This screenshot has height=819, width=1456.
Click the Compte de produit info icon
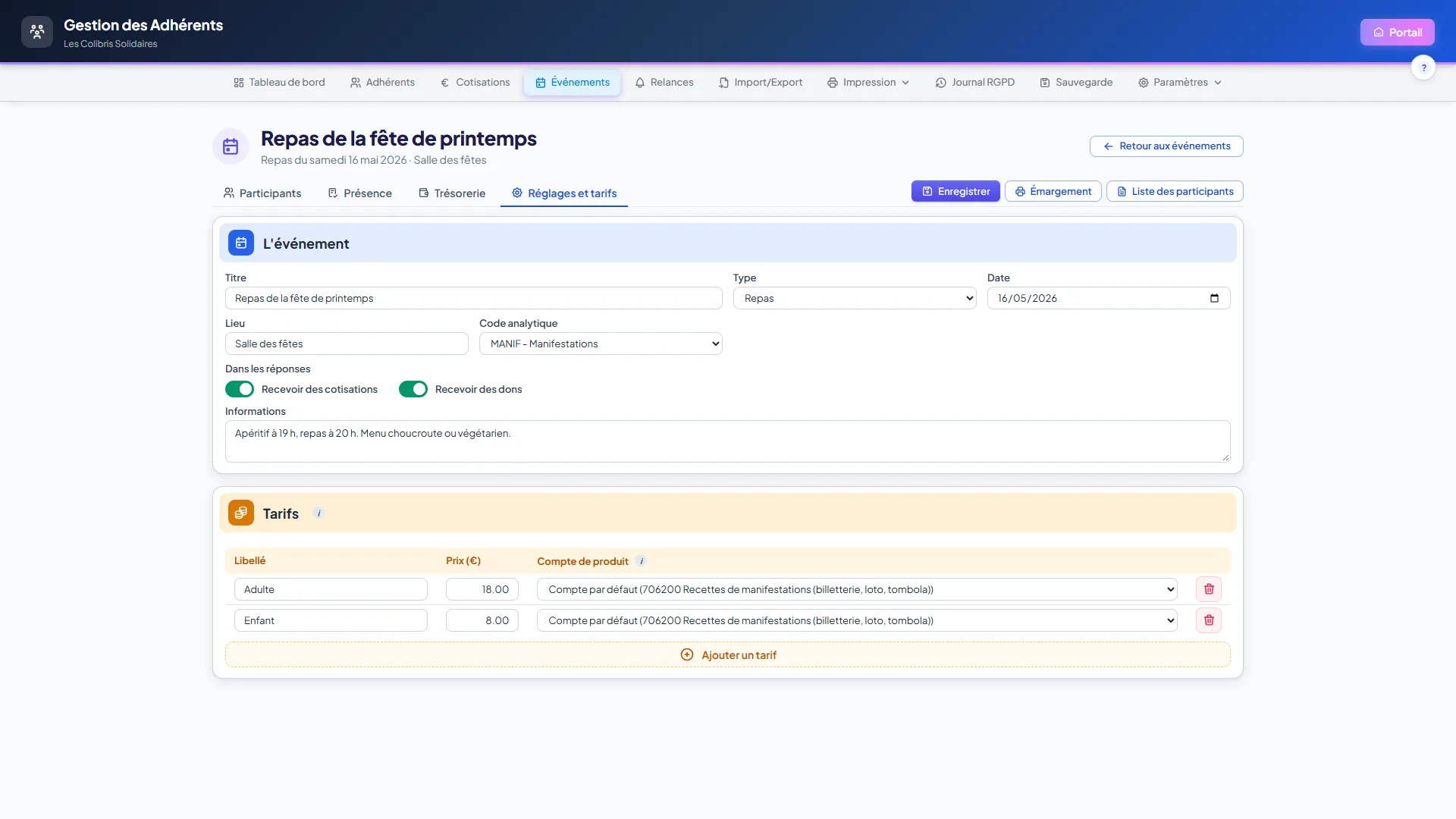642,561
